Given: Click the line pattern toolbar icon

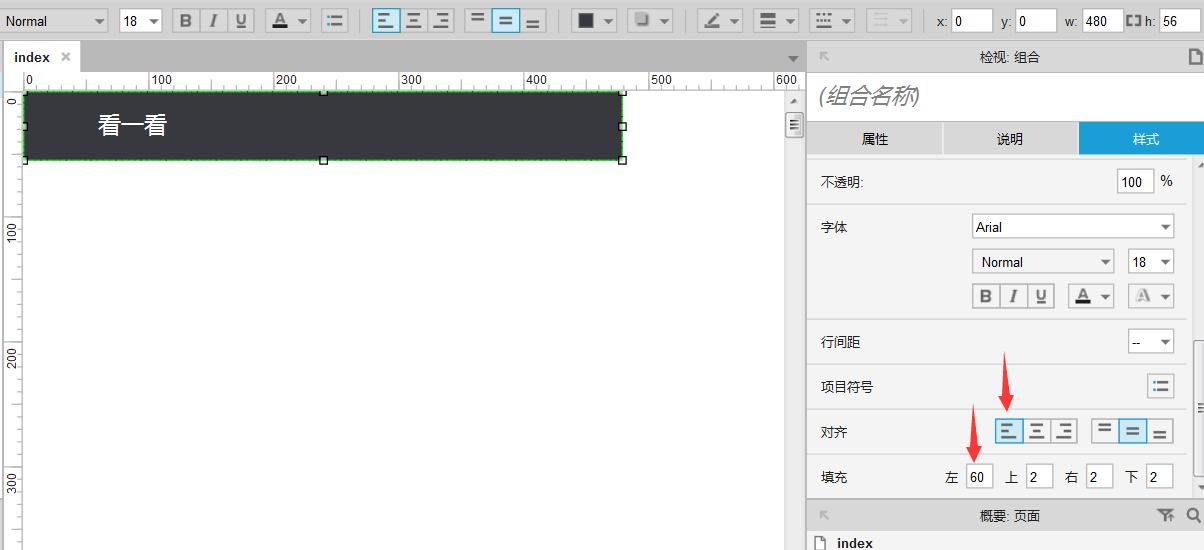Looking at the screenshot, I should 824,21.
